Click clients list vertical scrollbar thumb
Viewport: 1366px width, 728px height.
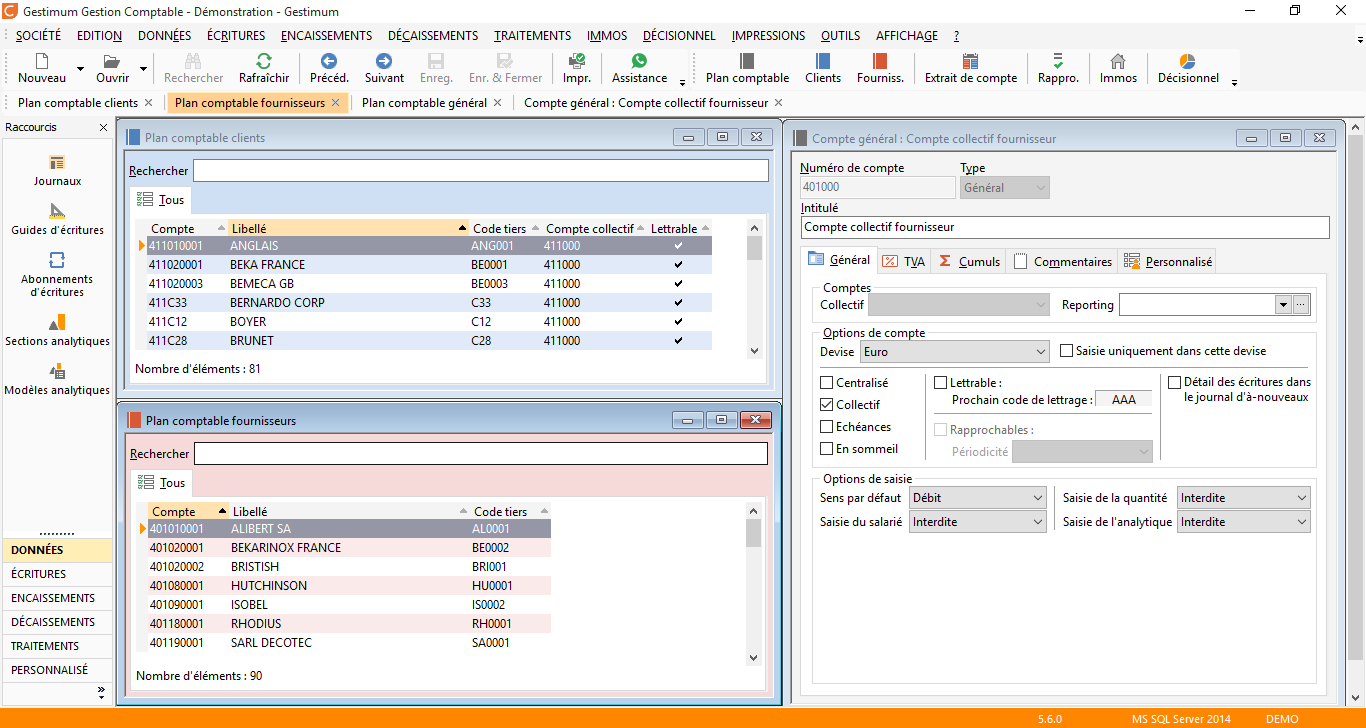click(755, 248)
